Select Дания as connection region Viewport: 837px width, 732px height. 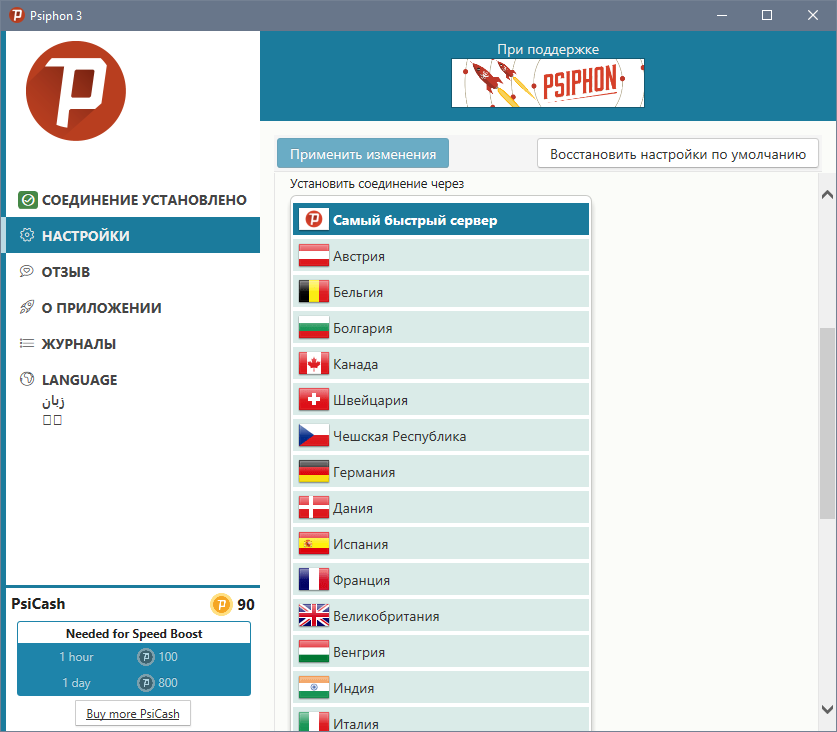coord(441,508)
